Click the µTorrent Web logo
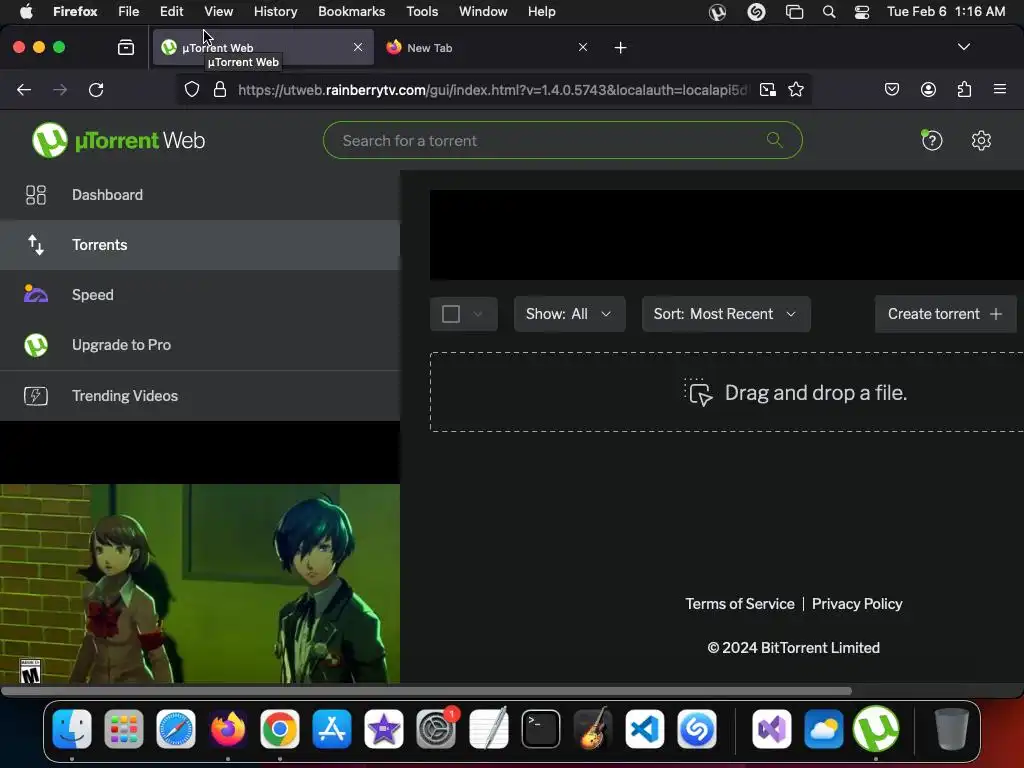The image size is (1024, 768). (118, 140)
